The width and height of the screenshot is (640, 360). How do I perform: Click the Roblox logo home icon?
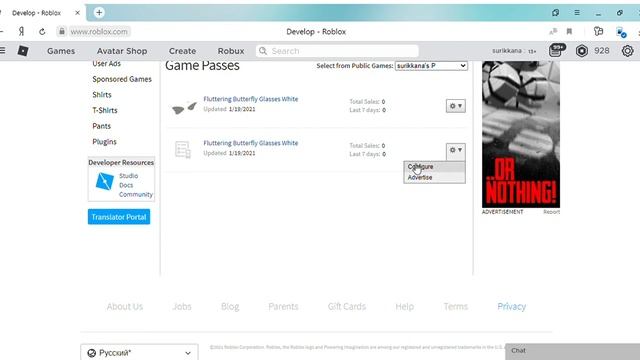[x=23, y=51]
